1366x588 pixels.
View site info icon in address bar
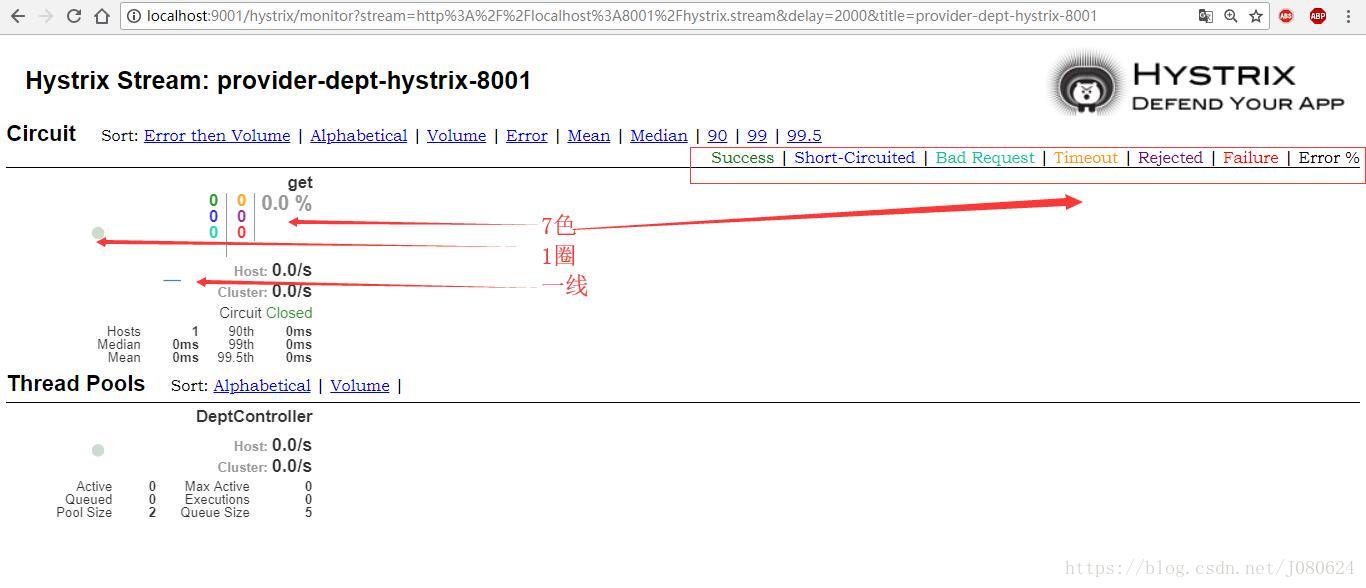click(134, 16)
